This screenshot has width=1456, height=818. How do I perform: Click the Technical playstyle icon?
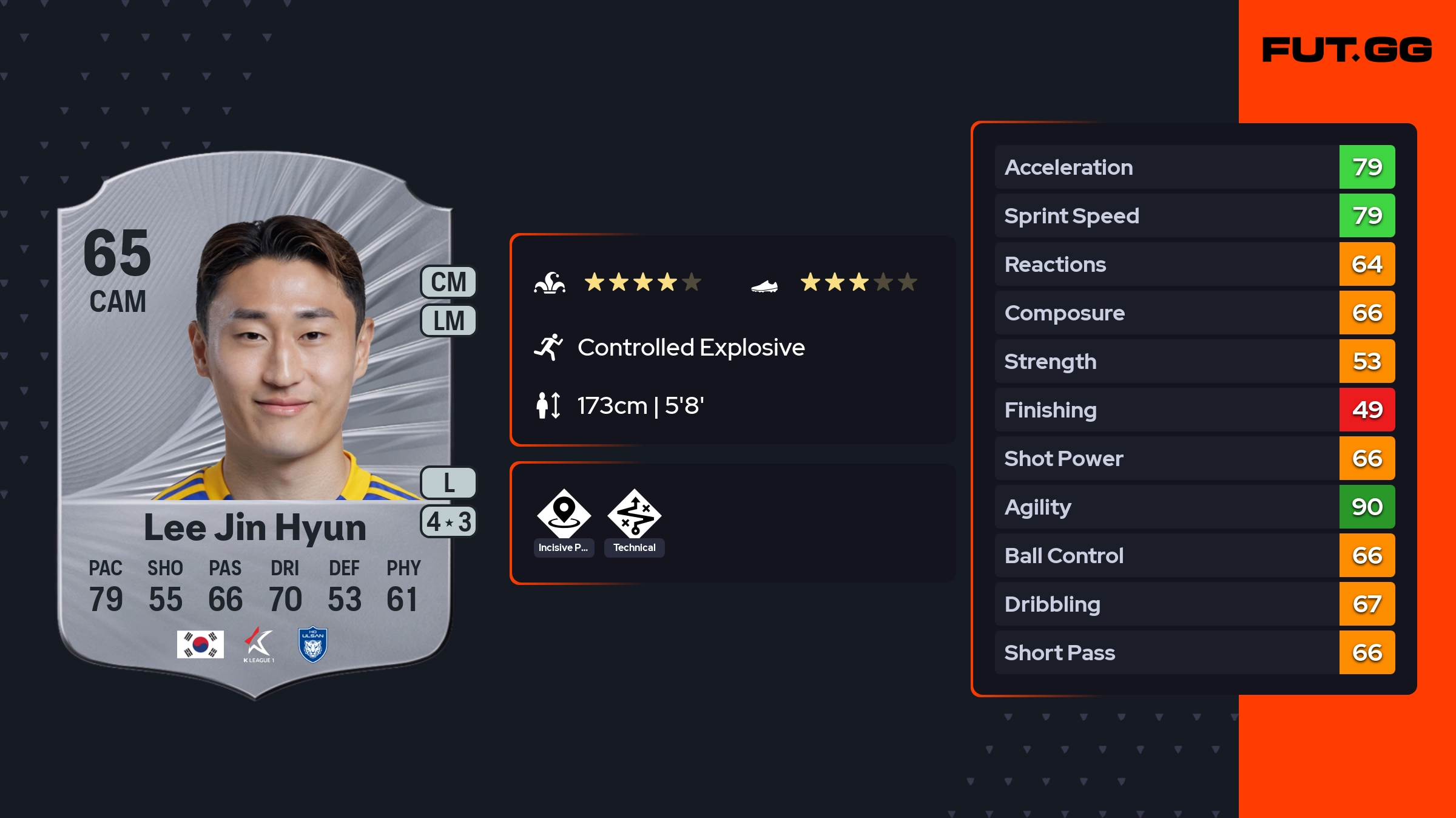point(634,513)
